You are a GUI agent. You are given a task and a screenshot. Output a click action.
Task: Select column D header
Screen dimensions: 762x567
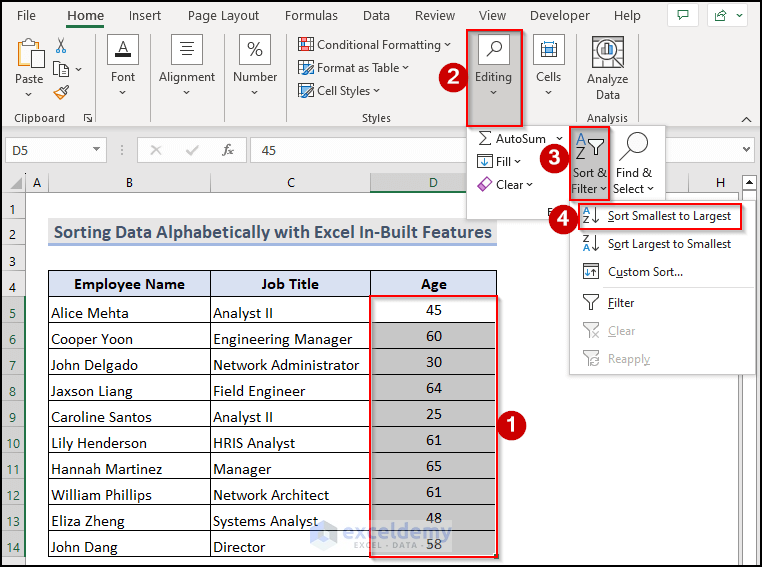(433, 182)
